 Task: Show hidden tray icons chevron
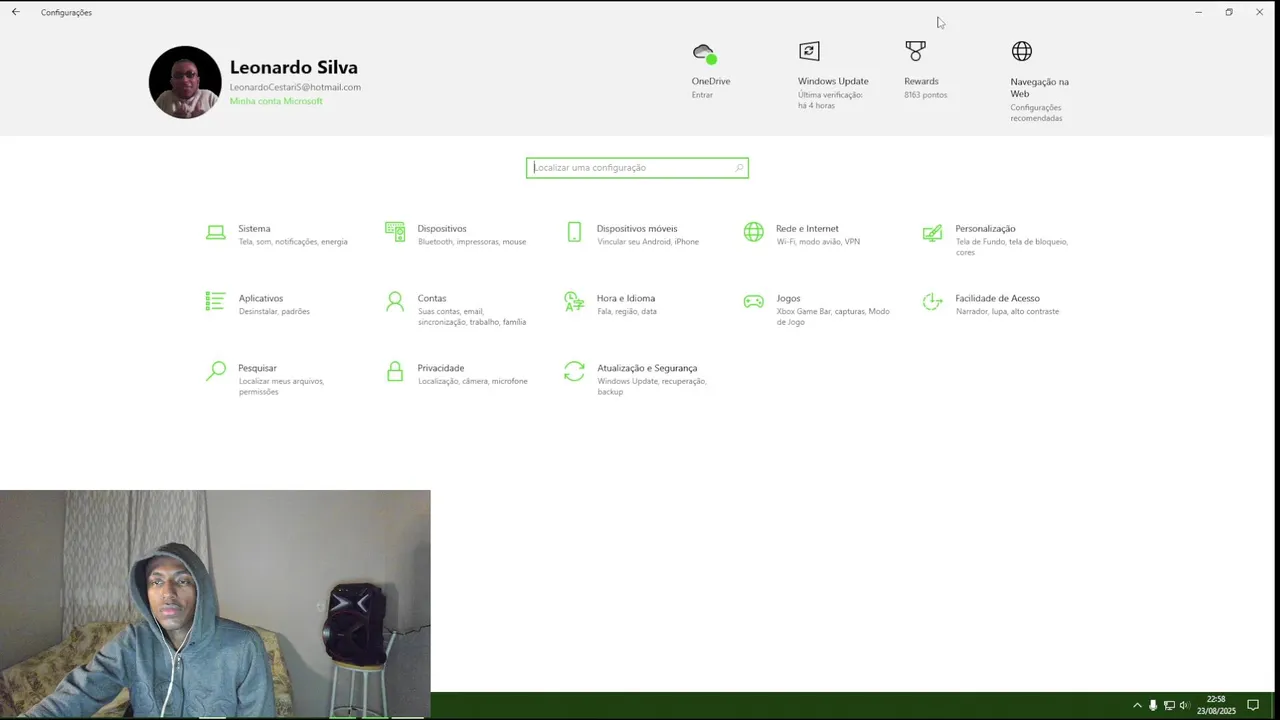pyautogui.click(x=1137, y=706)
